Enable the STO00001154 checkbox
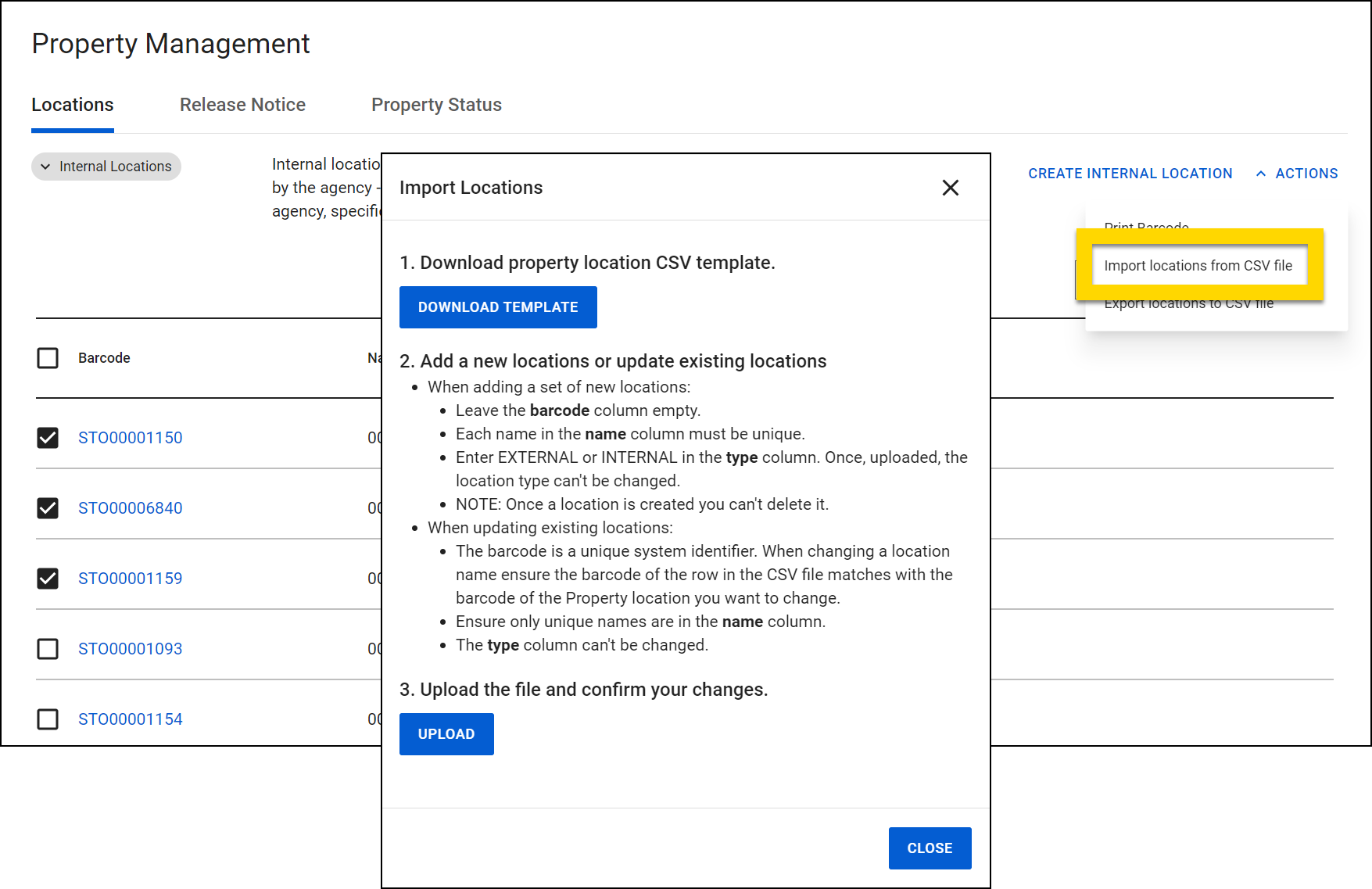 (x=48, y=719)
